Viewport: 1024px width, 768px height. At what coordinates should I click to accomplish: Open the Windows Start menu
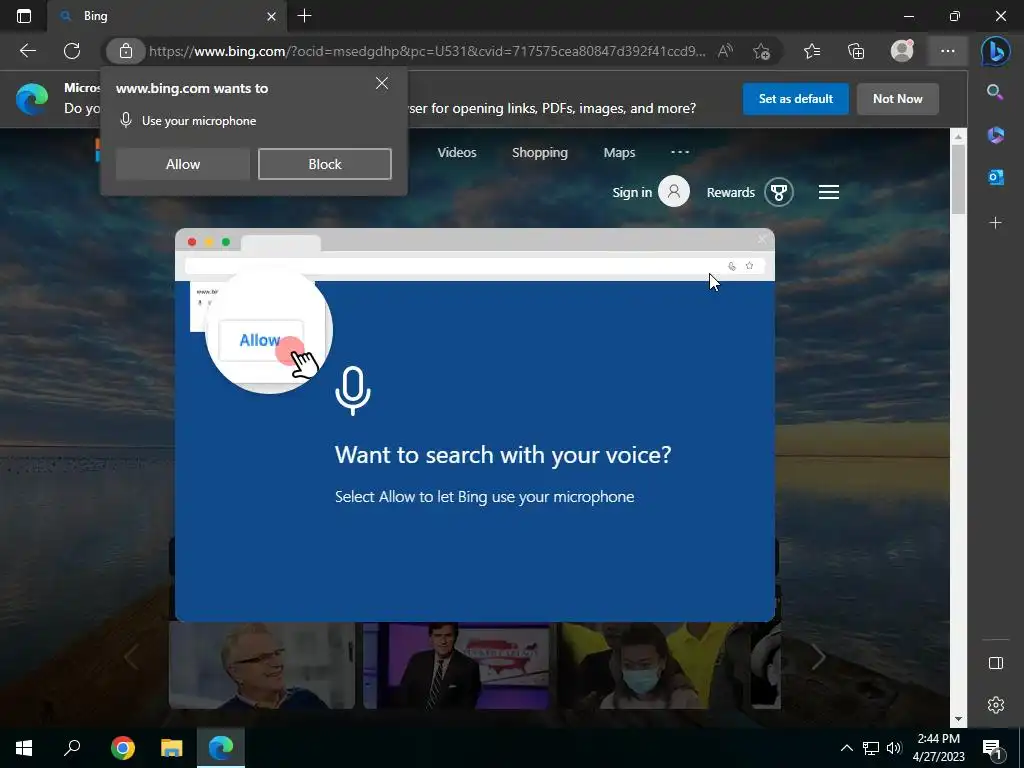click(x=24, y=748)
